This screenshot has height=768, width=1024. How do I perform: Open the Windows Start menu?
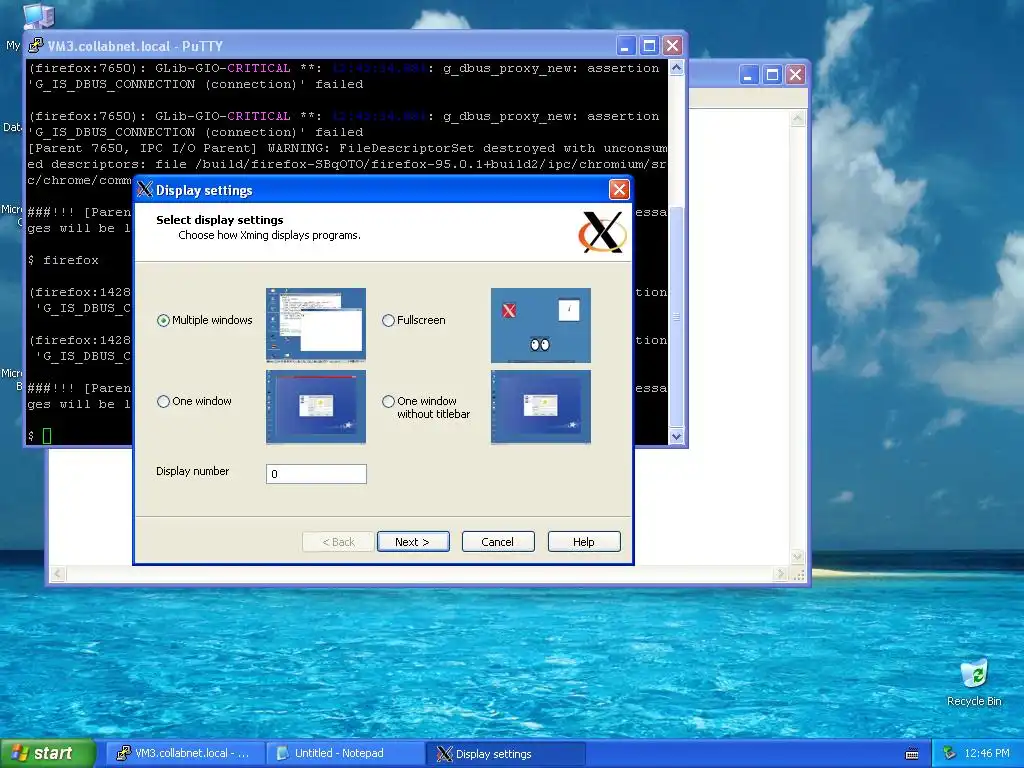click(x=47, y=753)
